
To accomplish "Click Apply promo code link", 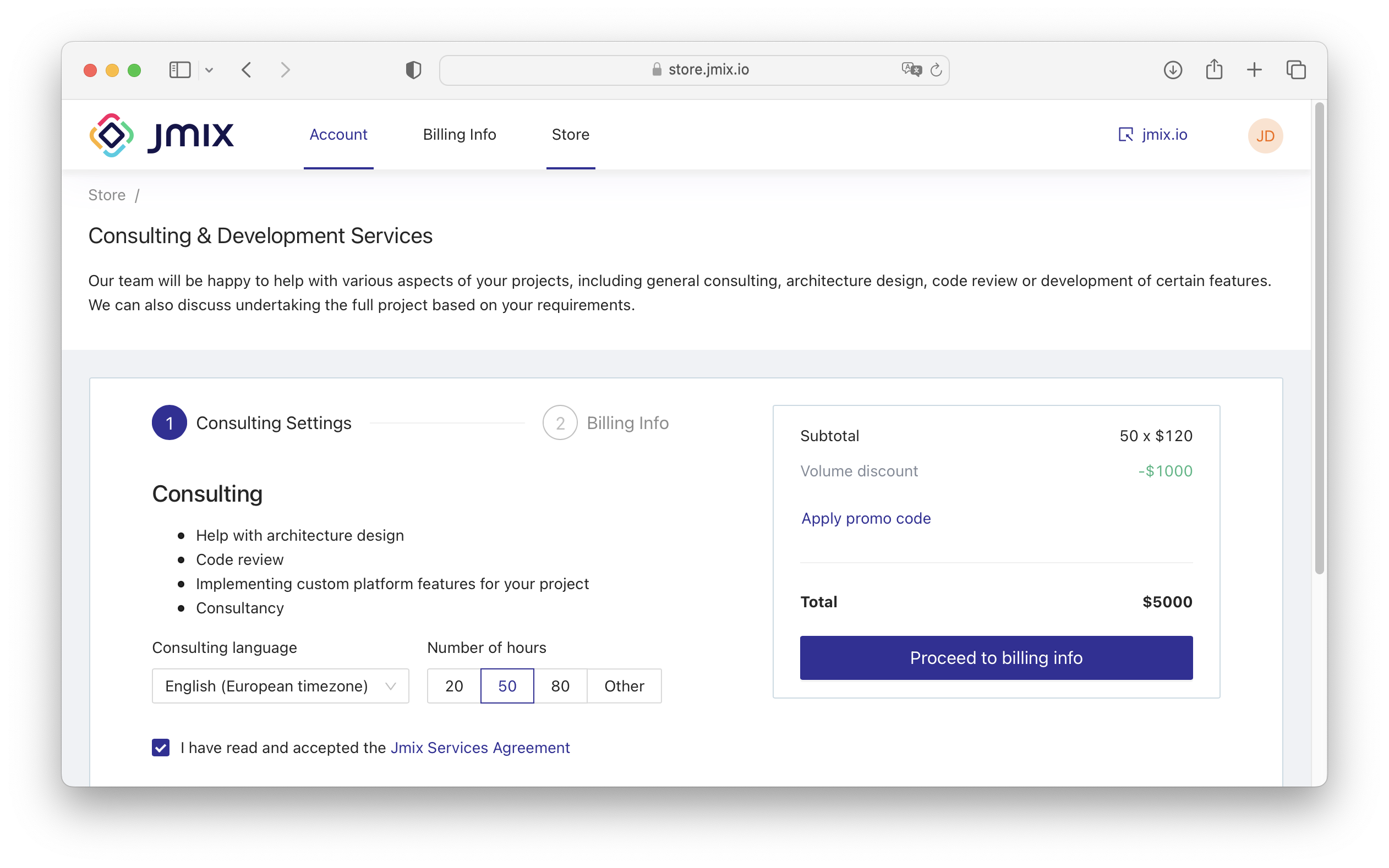I will (865, 518).
